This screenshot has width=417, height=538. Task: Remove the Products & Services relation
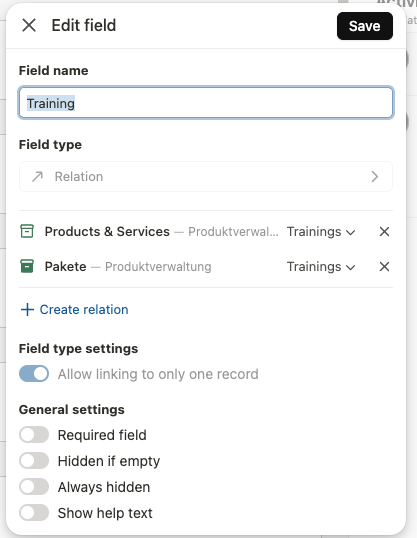tap(384, 232)
